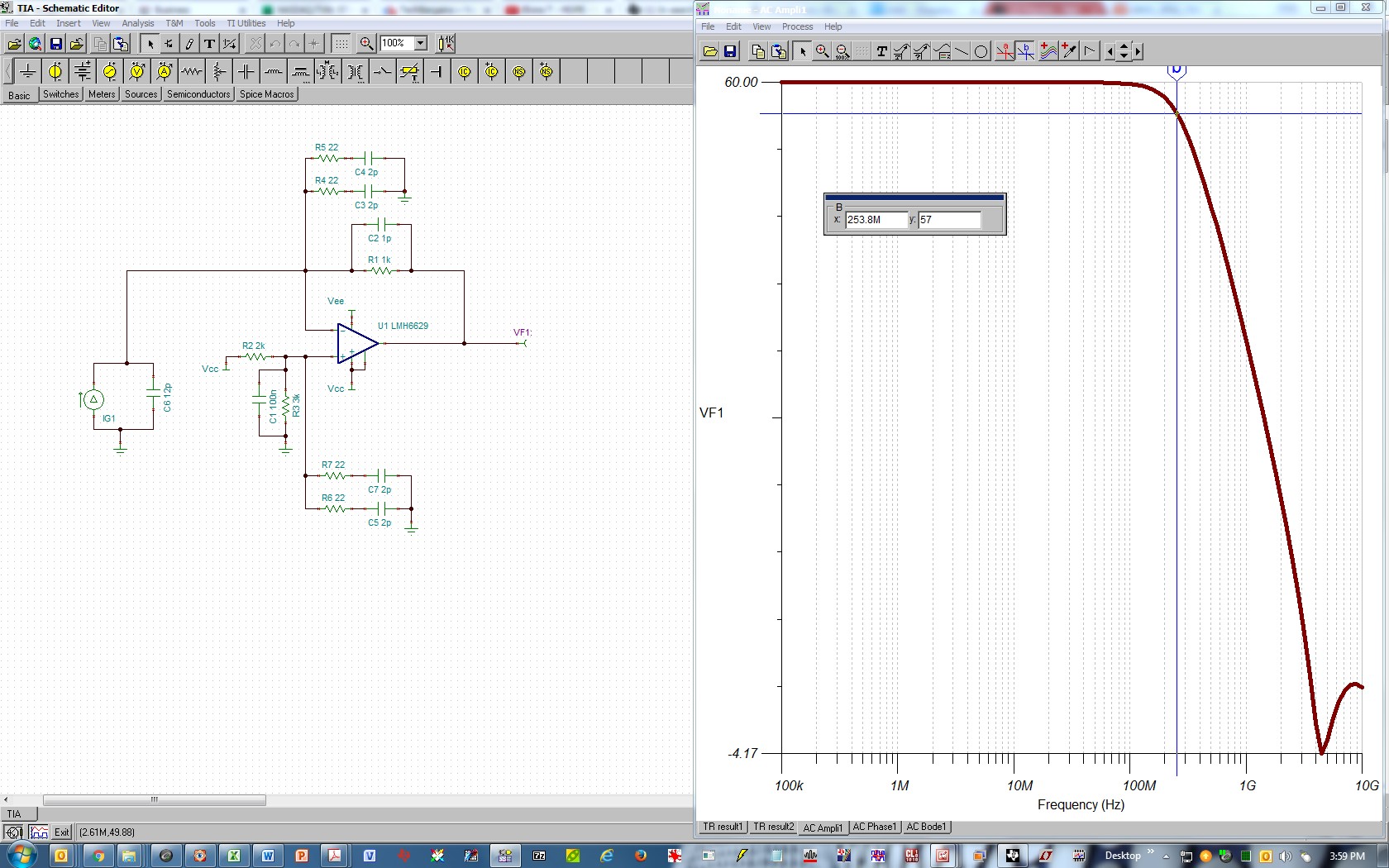The width and height of the screenshot is (1389, 868).
Task: Click the ground symbol component
Action: pyautogui.click(x=28, y=72)
